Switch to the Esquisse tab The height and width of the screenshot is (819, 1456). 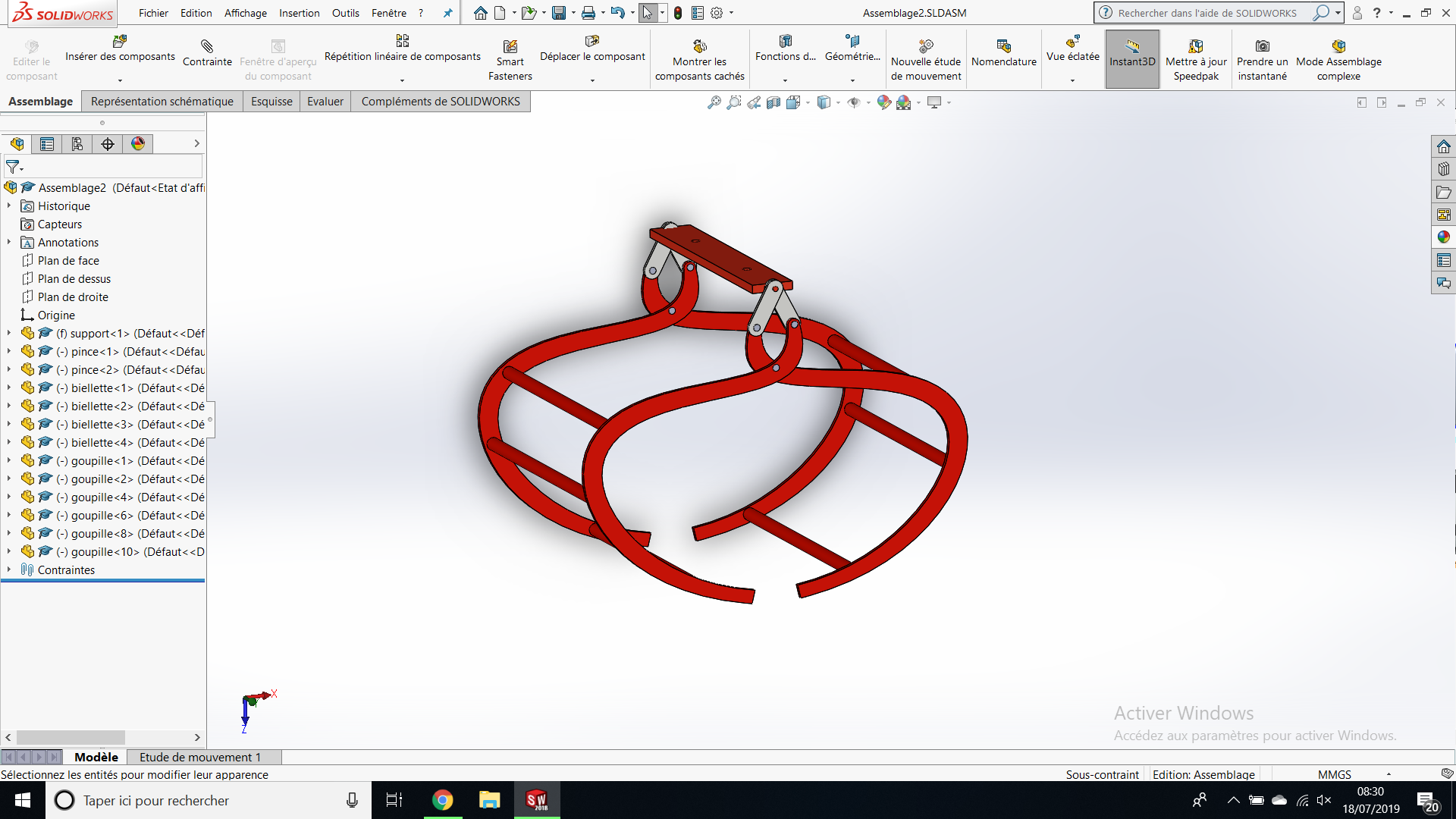271,102
